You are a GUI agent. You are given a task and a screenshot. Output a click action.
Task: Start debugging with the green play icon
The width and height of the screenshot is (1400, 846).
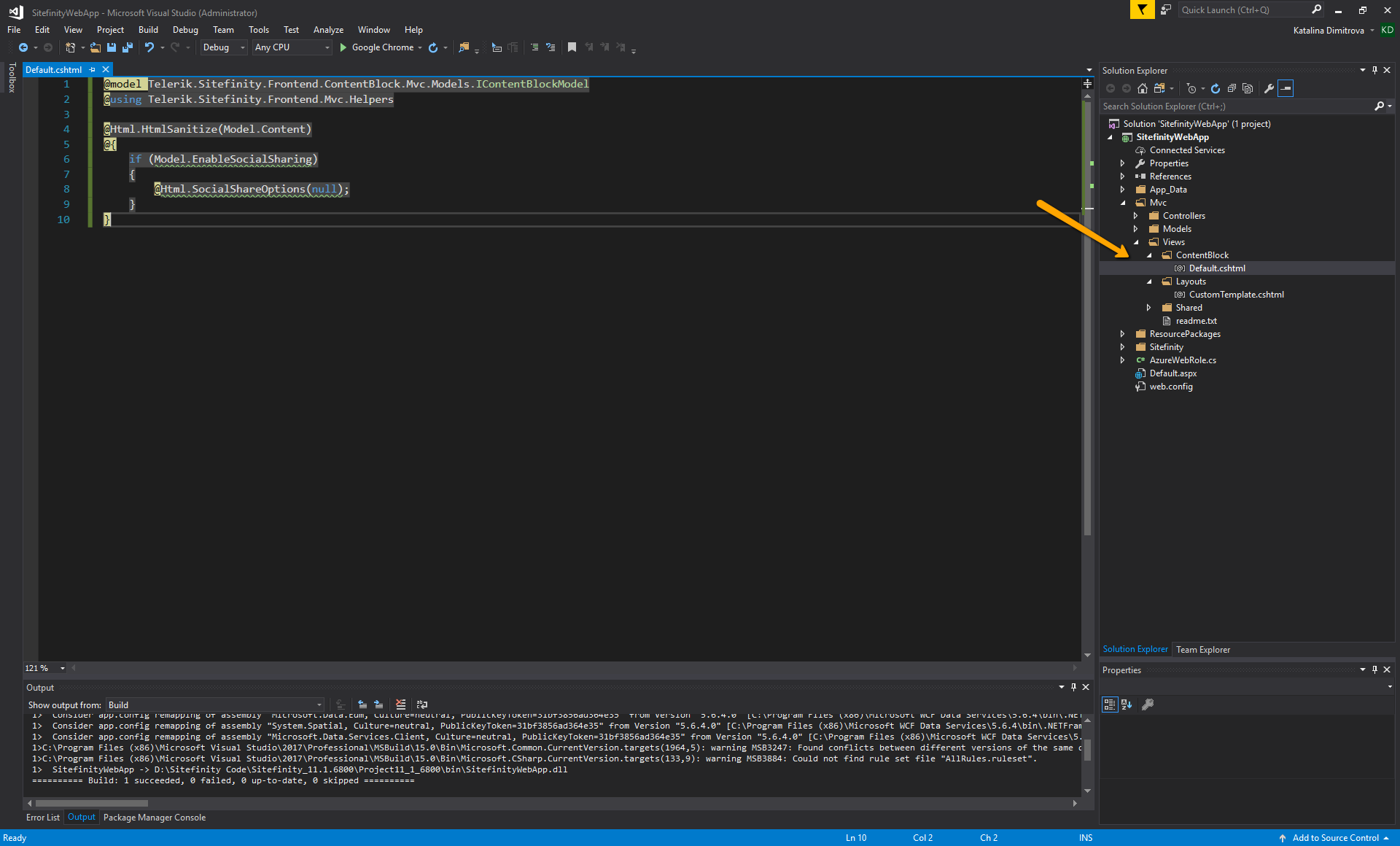click(343, 47)
